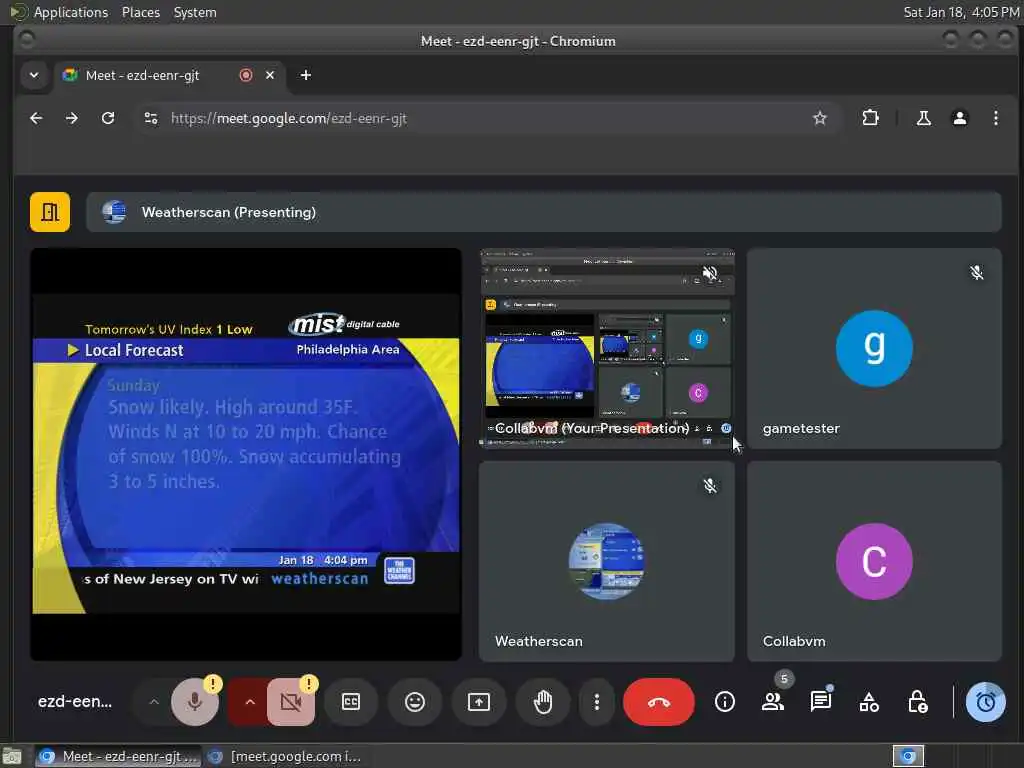Viewport: 1024px width, 768px height.
Task: Select the Collabvm (Your Presentation) tile
Action: click(607, 348)
